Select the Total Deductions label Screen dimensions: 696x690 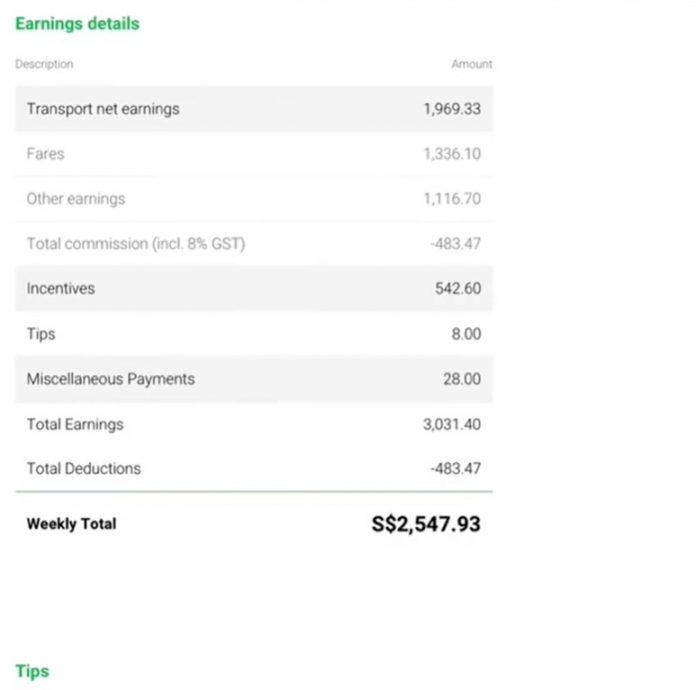(x=84, y=468)
